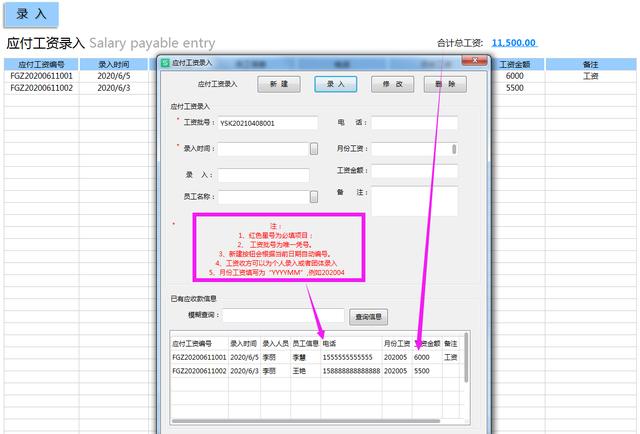
Task: Click the 录入时间 column header in dialog list
Action: click(244, 344)
